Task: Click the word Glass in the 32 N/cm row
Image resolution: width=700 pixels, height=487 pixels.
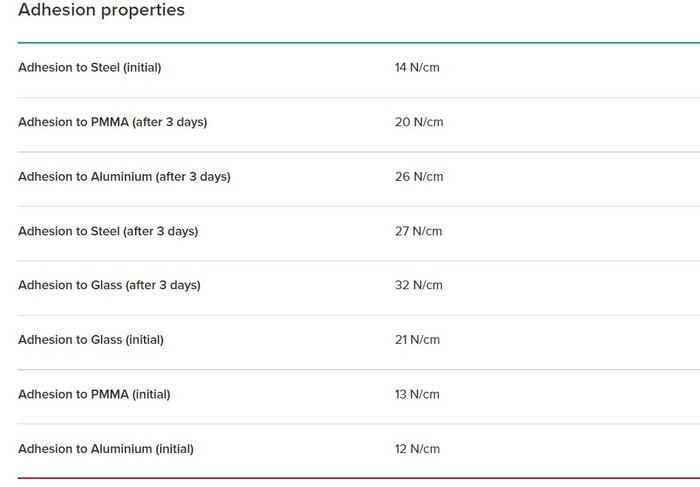Action: coord(107,285)
